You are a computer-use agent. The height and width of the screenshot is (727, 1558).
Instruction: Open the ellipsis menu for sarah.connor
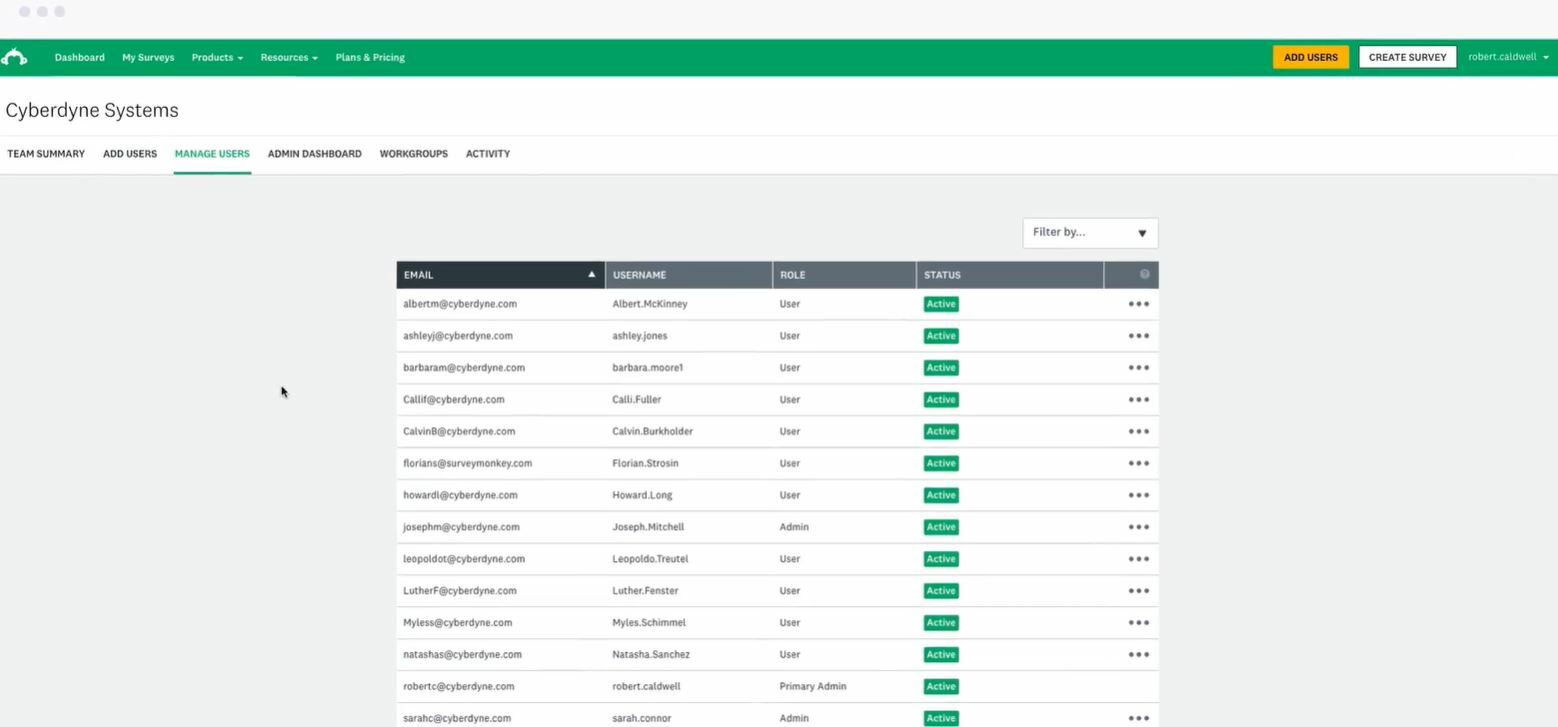pyautogui.click(x=1138, y=717)
